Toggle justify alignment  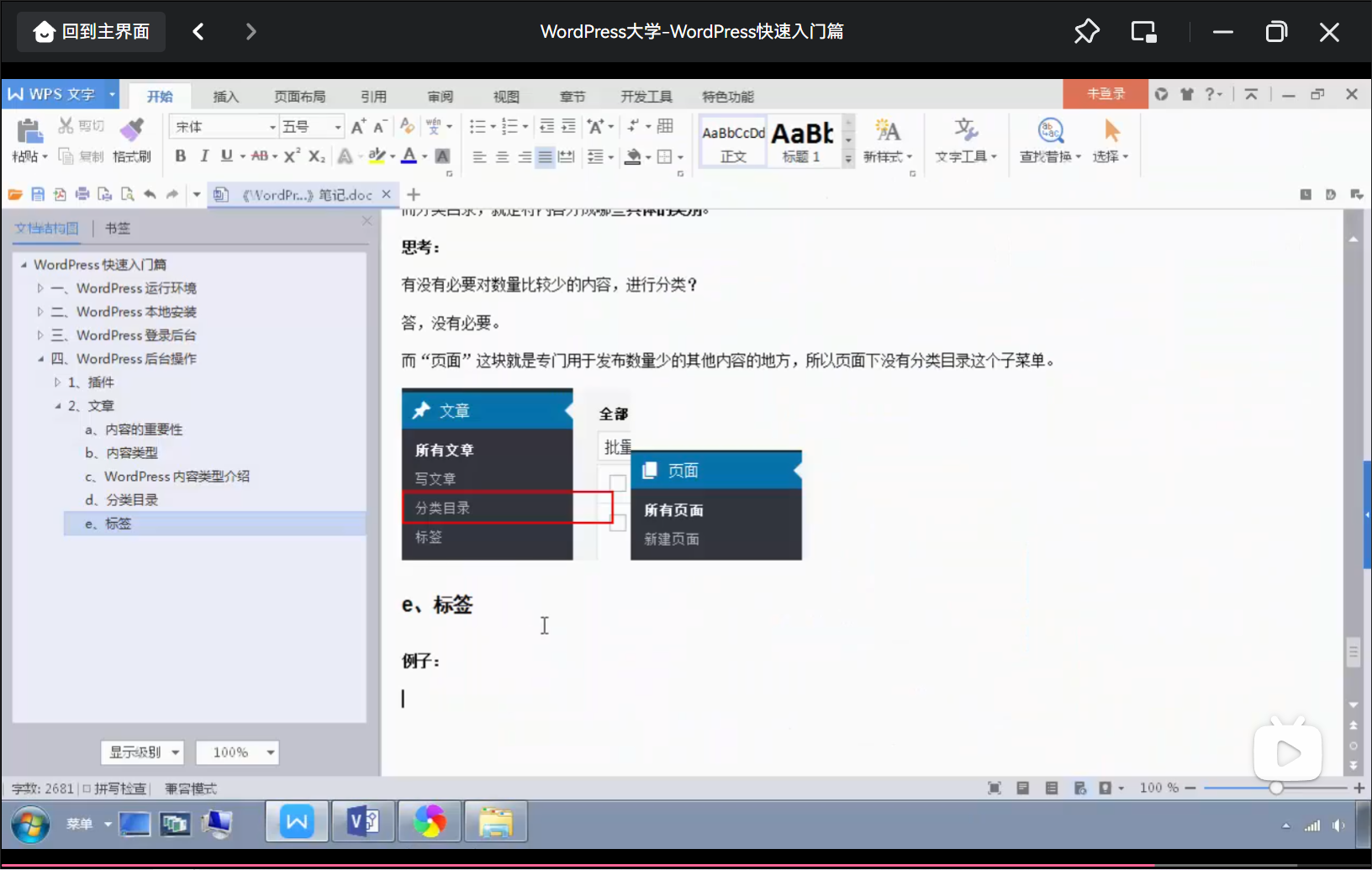[x=545, y=156]
